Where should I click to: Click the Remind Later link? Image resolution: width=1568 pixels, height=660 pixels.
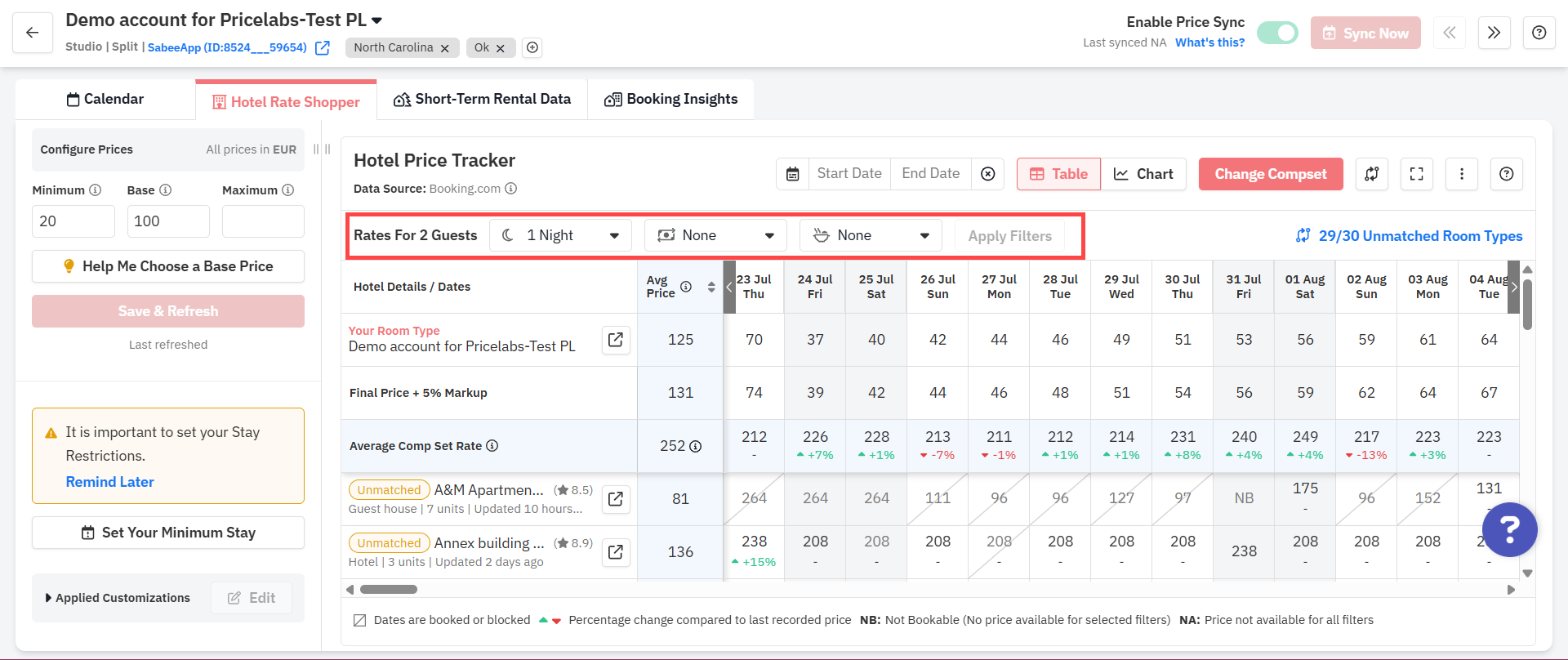coord(110,482)
